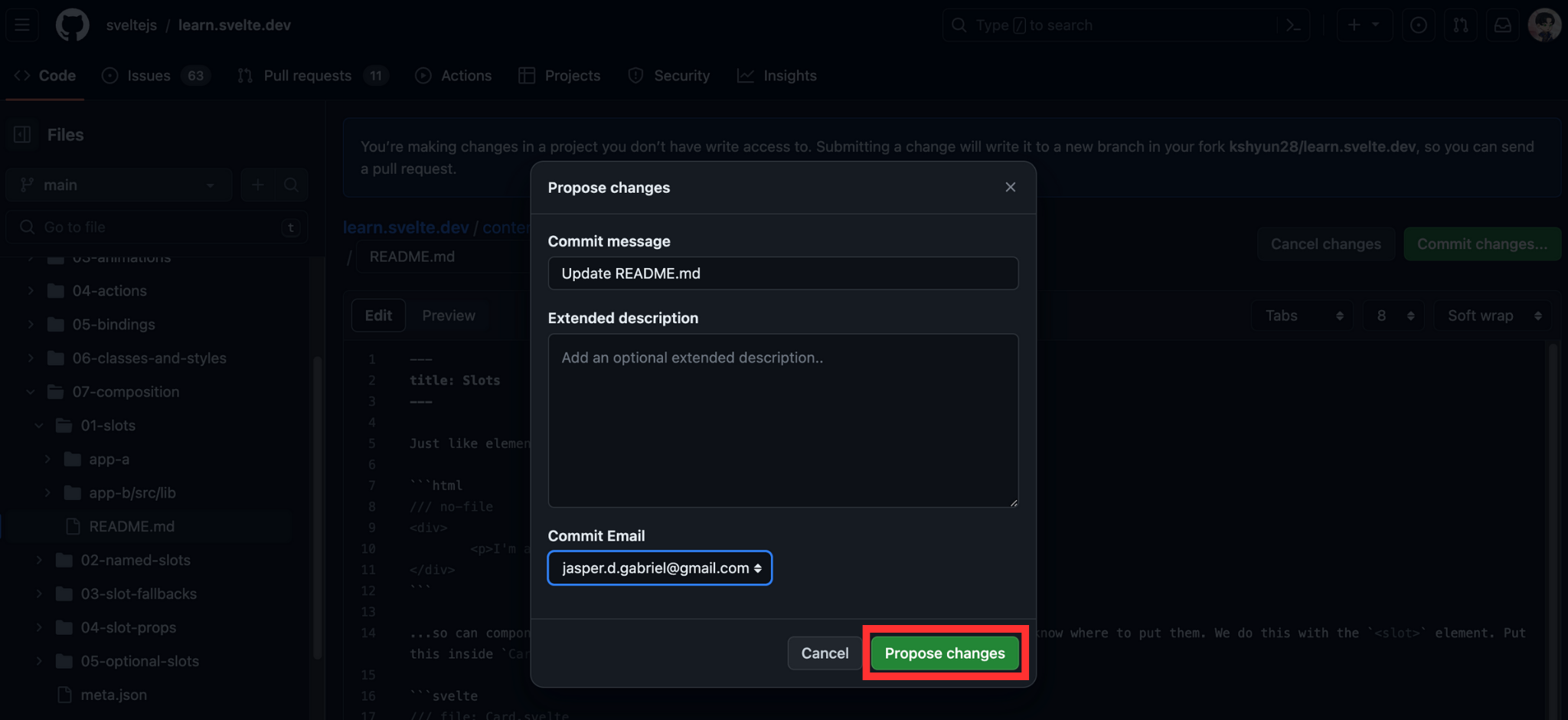This screenshot has height=720, width=1568.
Task: Collapse the Files side panel
Action: pos(21,134)
